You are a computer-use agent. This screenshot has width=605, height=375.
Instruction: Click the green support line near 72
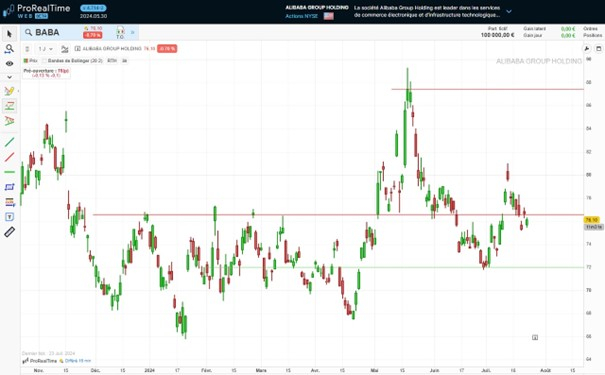point(411,267)
